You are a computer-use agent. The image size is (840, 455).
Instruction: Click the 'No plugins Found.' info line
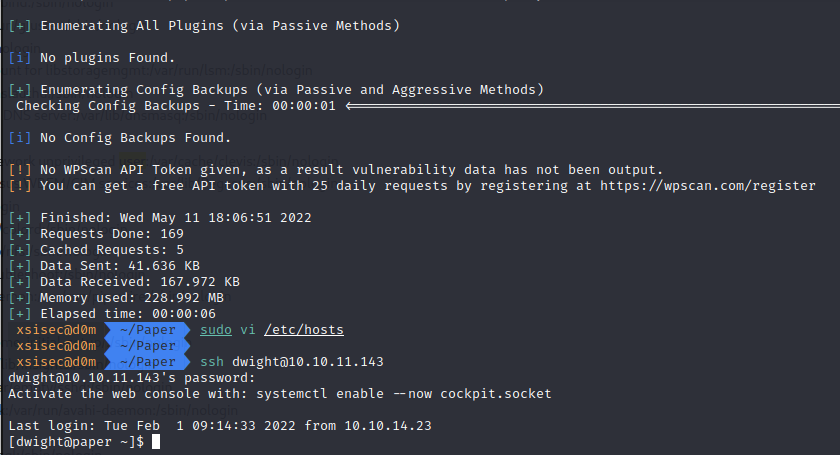(x=92, y=58)
